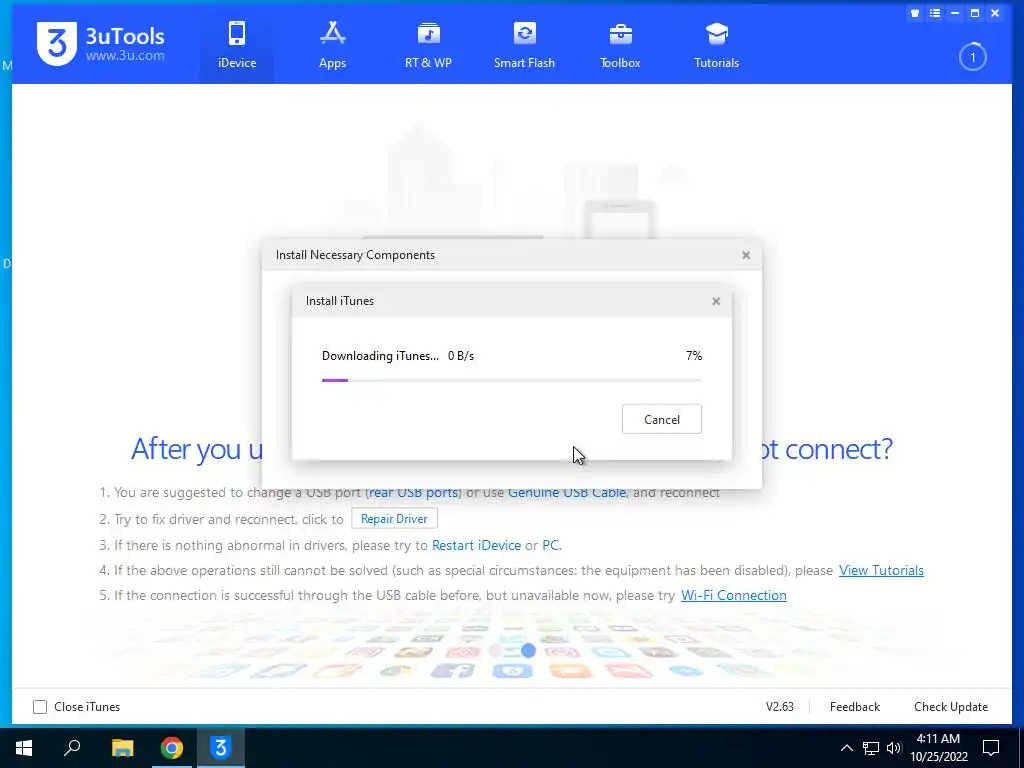Open the Windows Start menu
1024x768 pixels.
[x=24, y=748]
